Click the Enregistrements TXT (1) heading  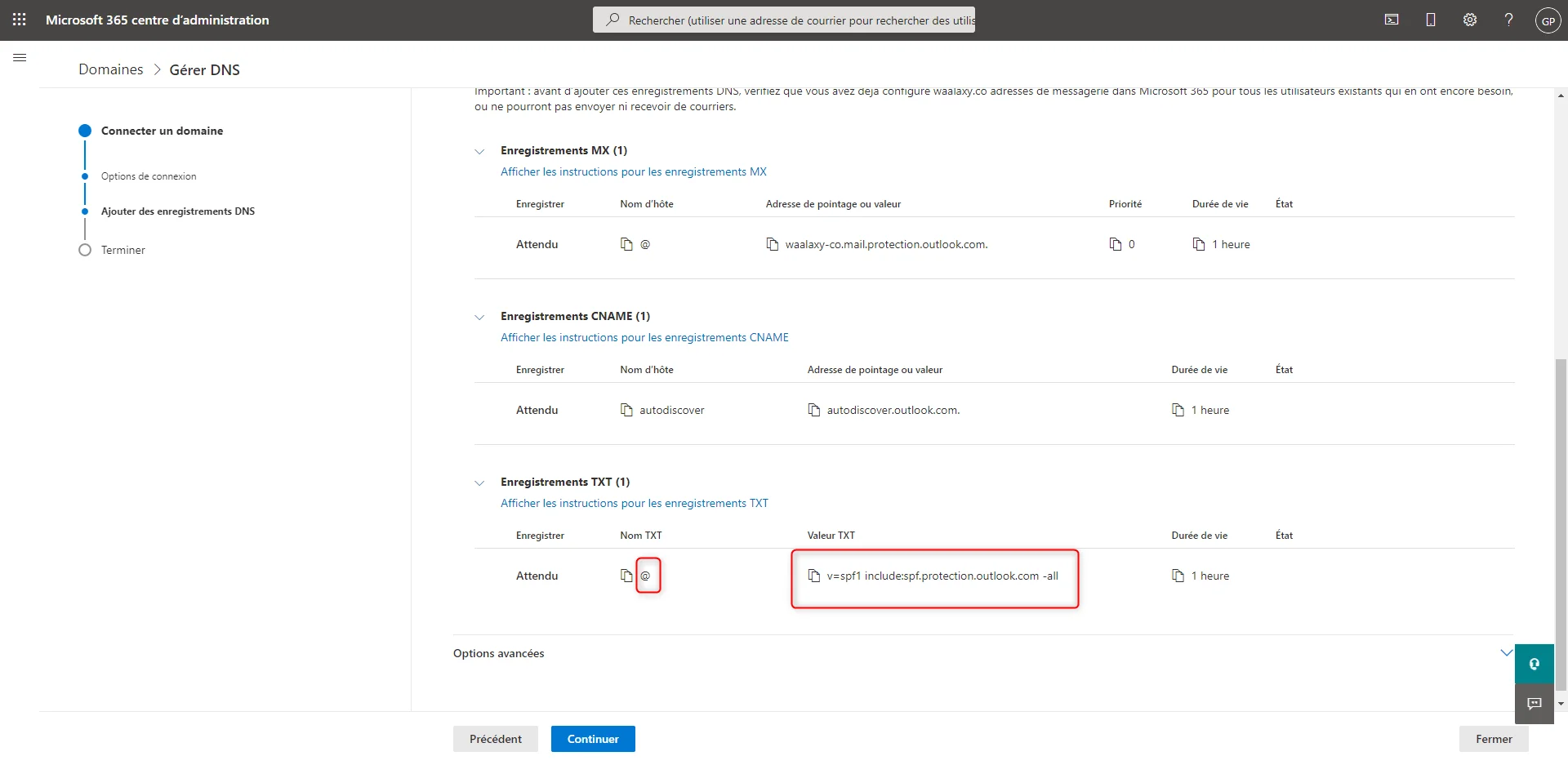pyautogui.click(x=565, y=482)
